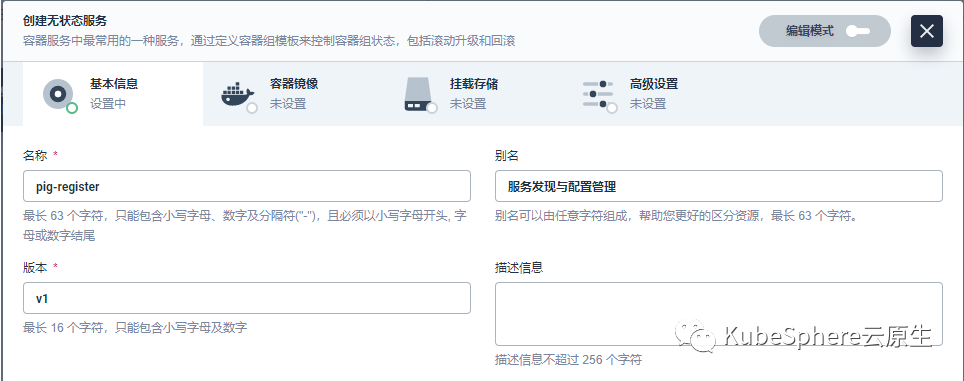The width and height of the screenshot is (964, 381).
Task: Click the 名称 field label
Action: [x=35, y=156]
